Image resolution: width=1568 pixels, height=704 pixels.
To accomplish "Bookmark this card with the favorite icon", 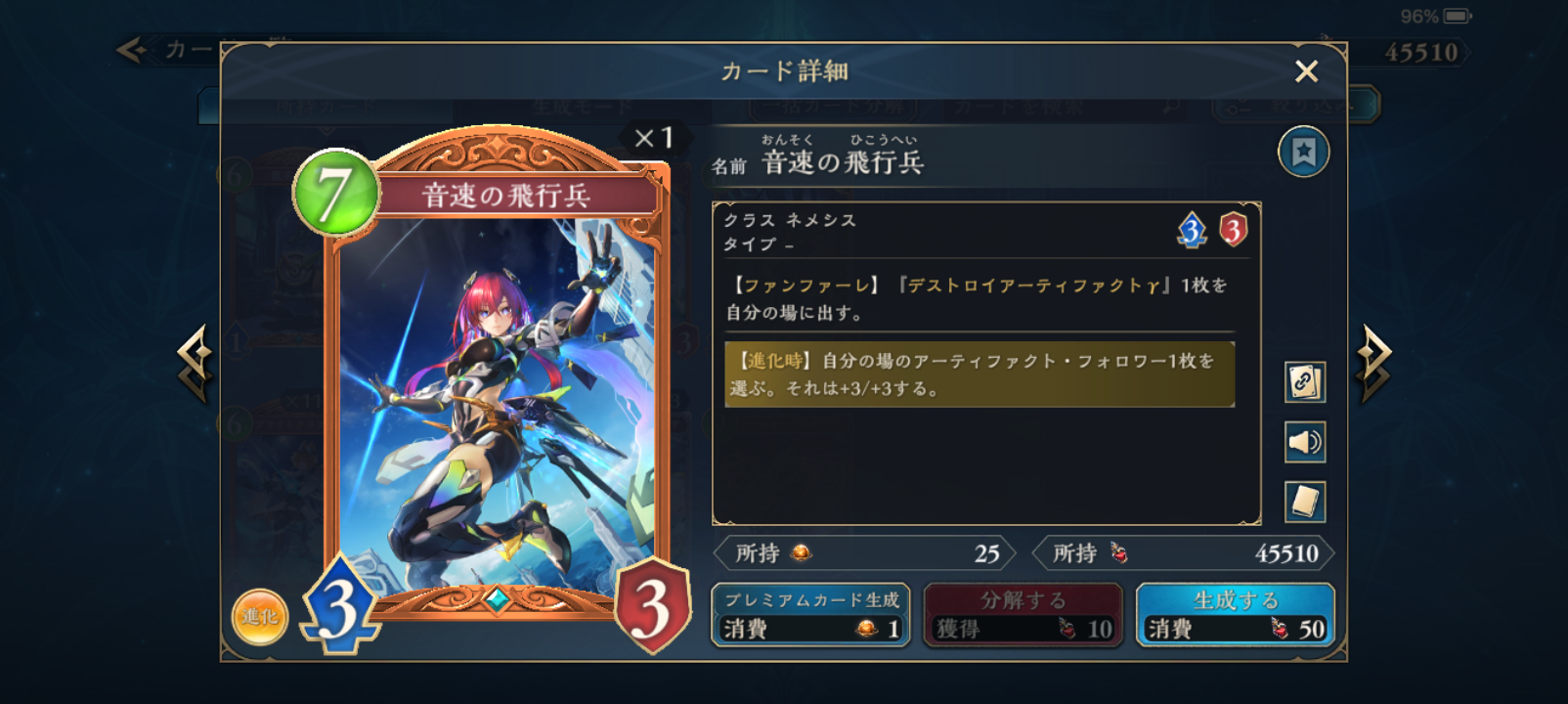I will [1303, 153].
